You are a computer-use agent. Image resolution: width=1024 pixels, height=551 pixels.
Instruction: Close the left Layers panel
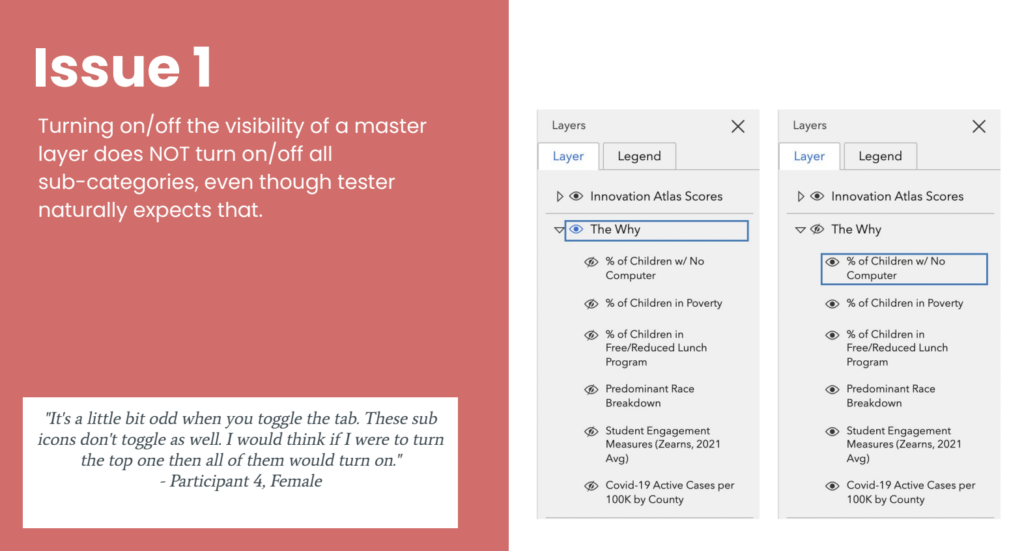point(738,126)
